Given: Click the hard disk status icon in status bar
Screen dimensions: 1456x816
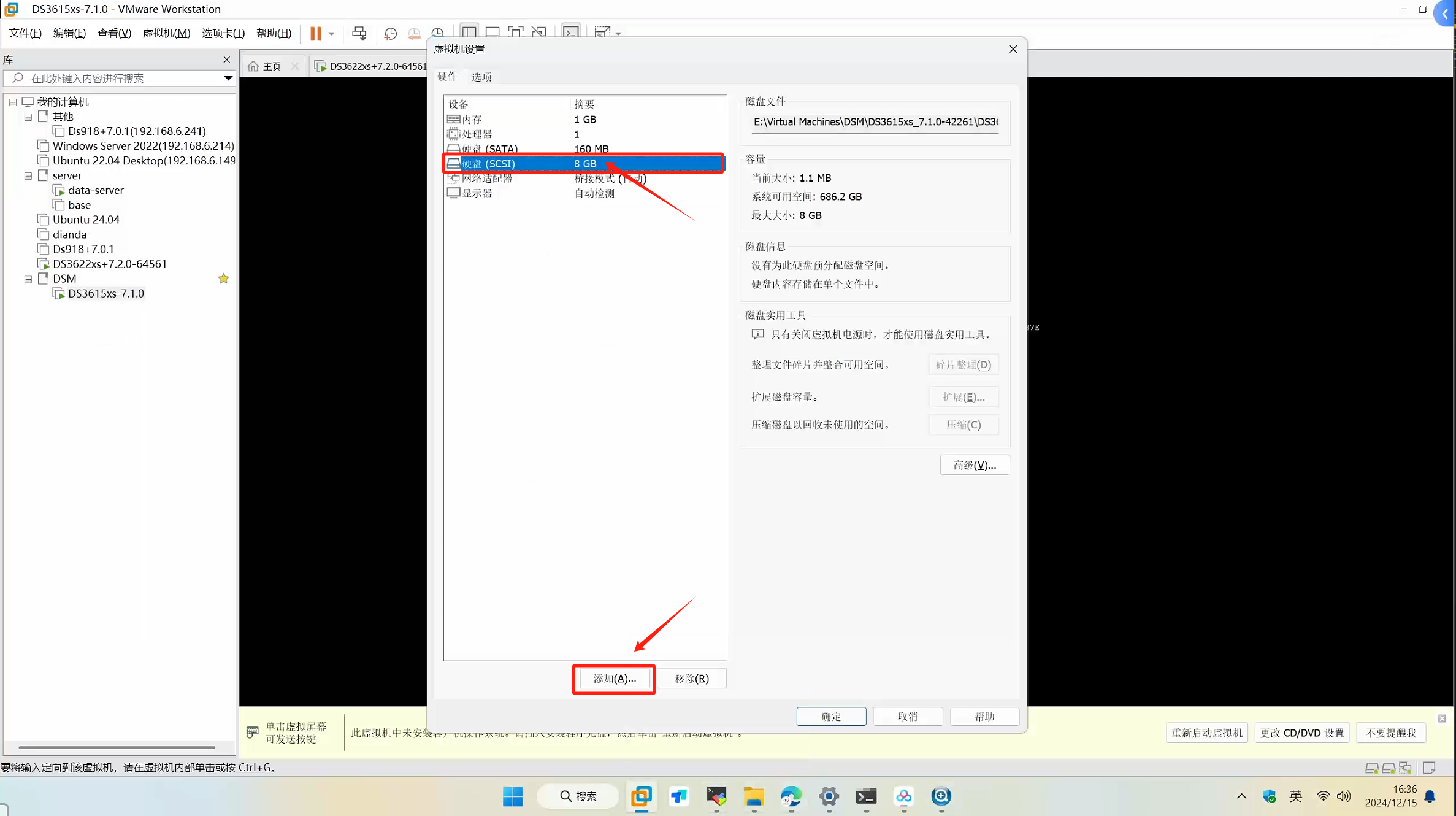Looking at the screenshot, I should pos(1373,767).
